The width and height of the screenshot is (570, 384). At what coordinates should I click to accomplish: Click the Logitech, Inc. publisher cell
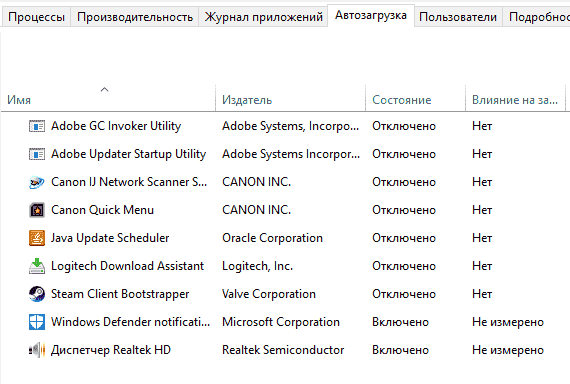pos(257,266)
